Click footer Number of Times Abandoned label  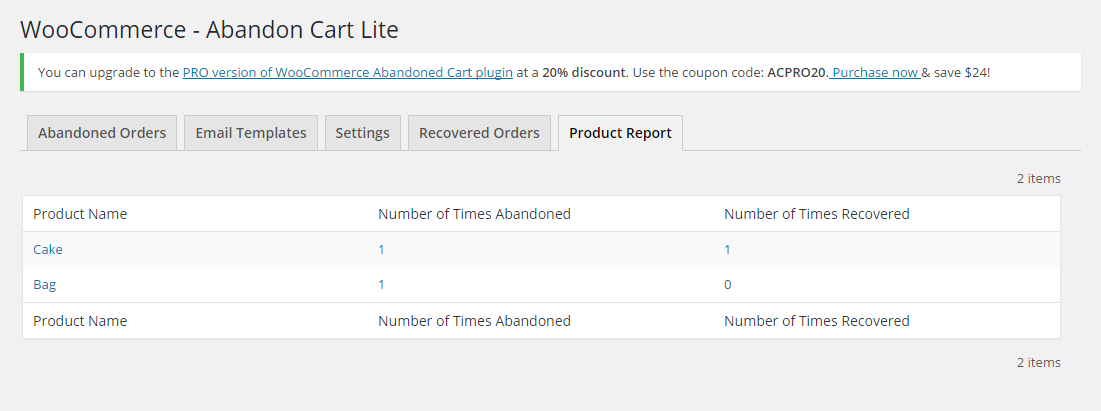click(474, 321)
